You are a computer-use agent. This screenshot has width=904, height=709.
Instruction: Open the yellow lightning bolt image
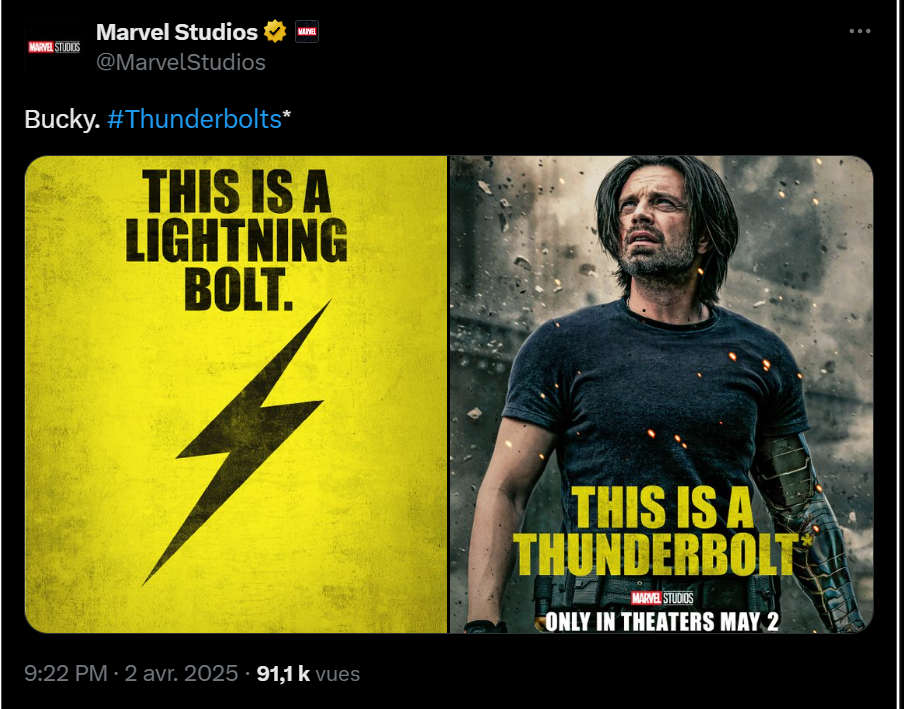coord(236,394)
